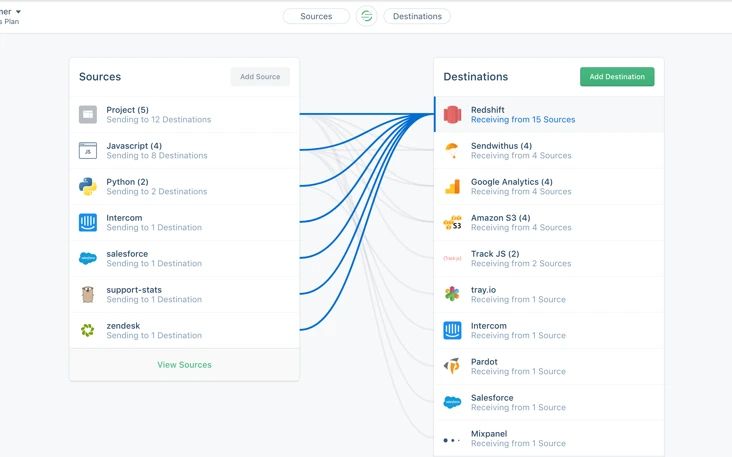Click the Google Analytics icon

click(452, 186)
